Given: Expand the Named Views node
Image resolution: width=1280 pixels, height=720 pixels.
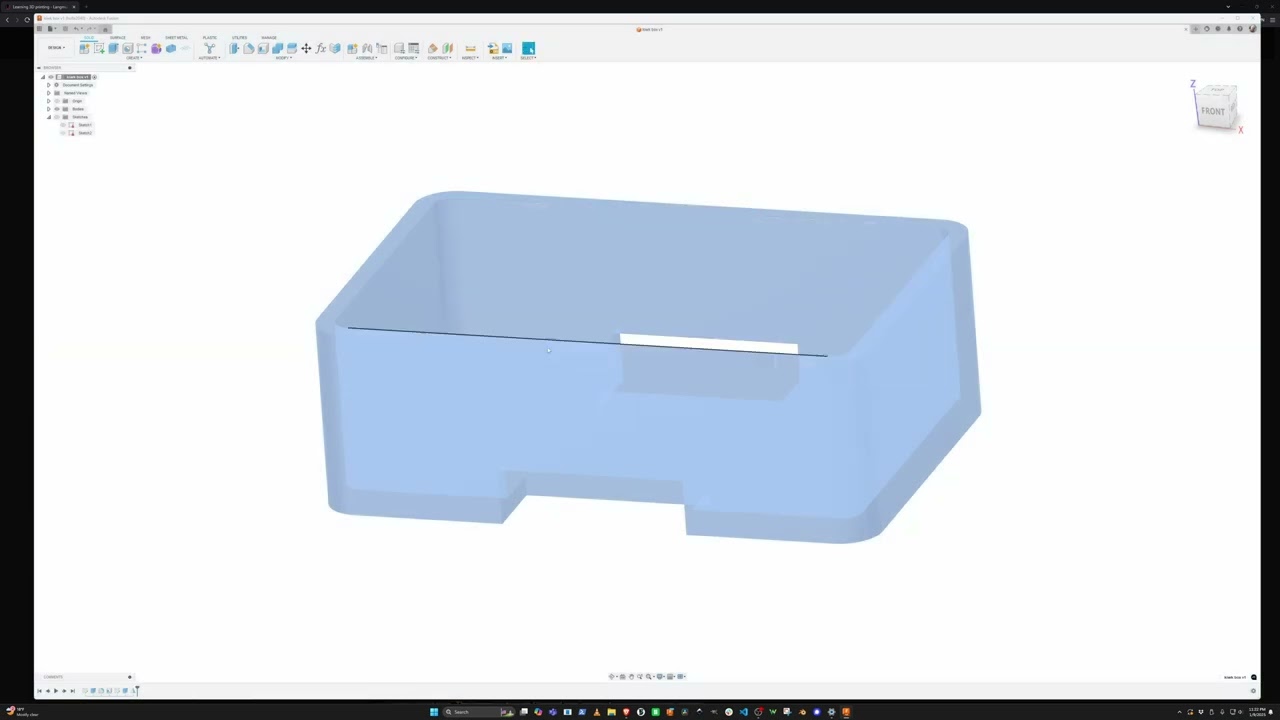Looking at the screenshot, I should pyautogui.click(x=49, y=93).
